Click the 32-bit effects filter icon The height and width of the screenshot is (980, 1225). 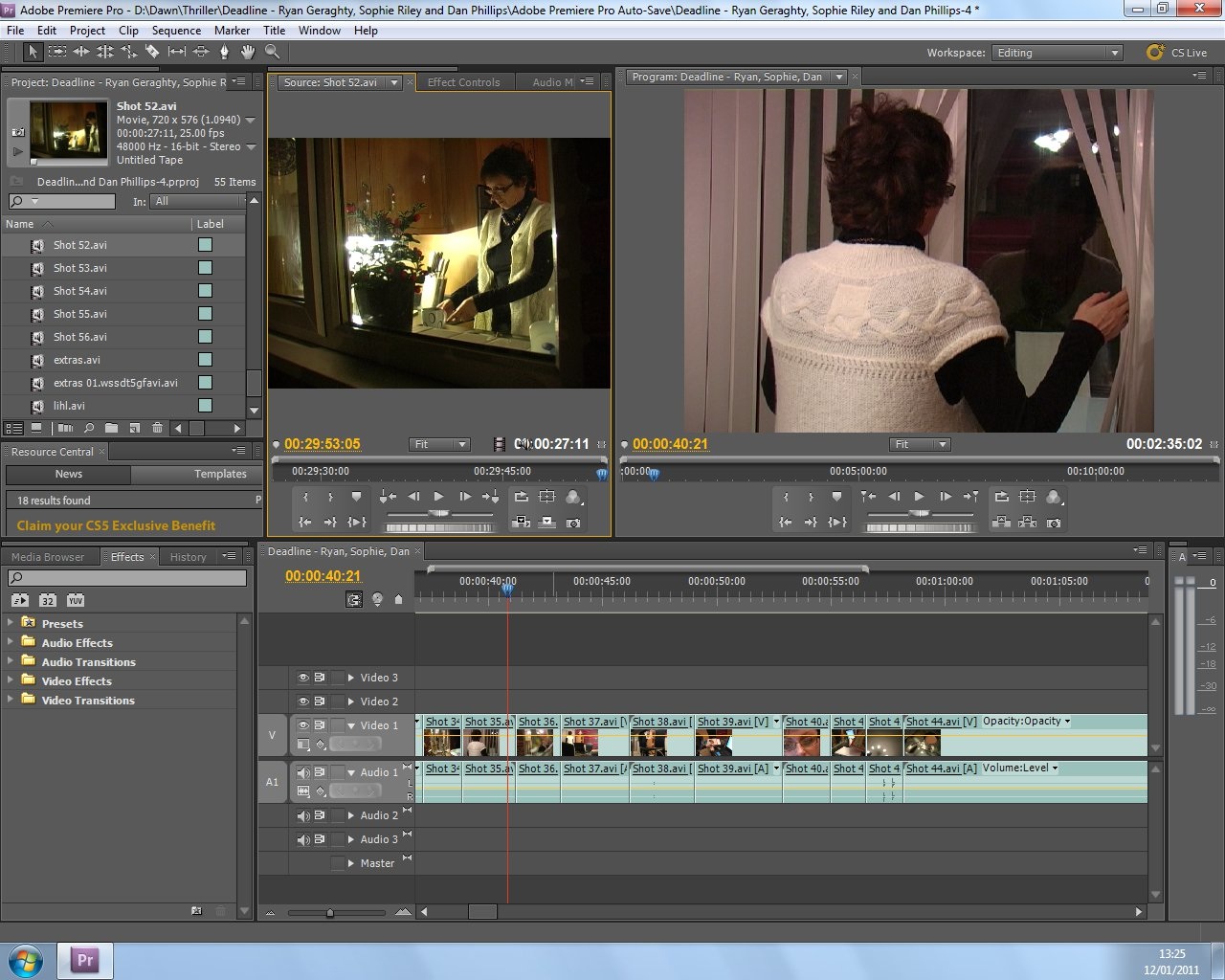coord(48,601)
